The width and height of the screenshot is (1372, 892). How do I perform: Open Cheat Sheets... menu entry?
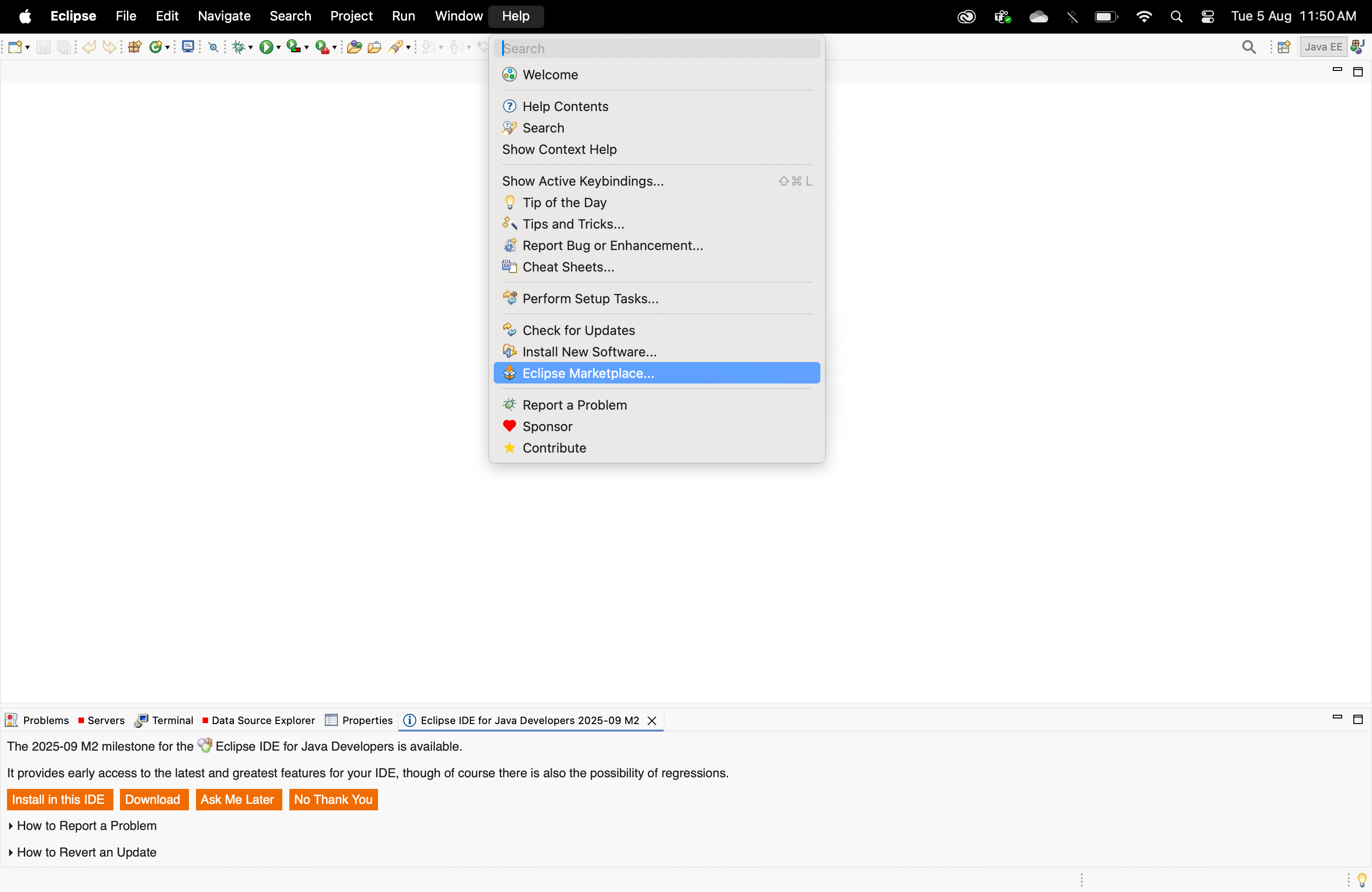click(x=657, y=266)
